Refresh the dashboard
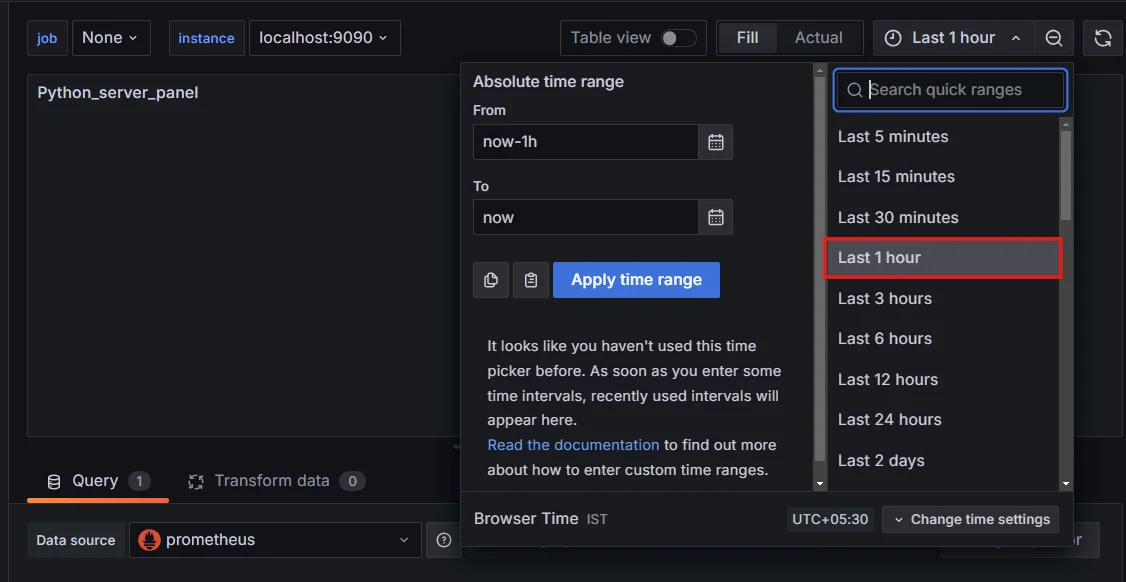Image resolution: width=1126 pixels, height=582 pixels. point(1102,38)
